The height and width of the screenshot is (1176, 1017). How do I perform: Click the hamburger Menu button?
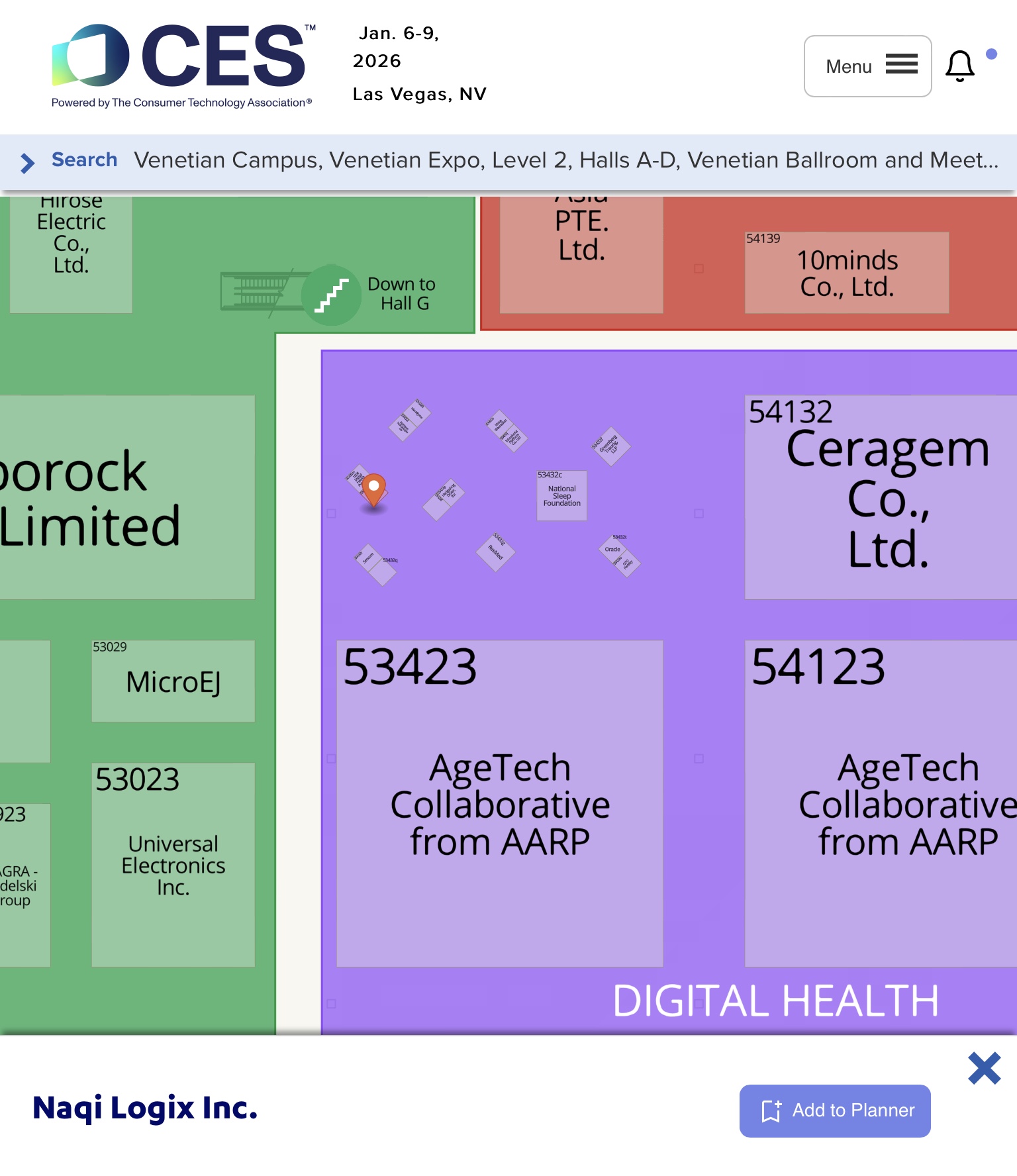[867, 66]
